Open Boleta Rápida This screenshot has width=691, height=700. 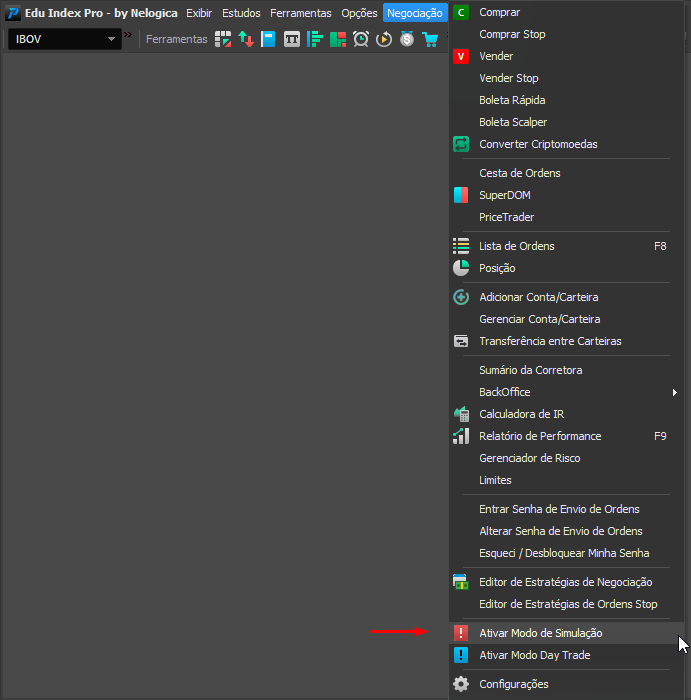pyautogui.click(x=512, y=100)
